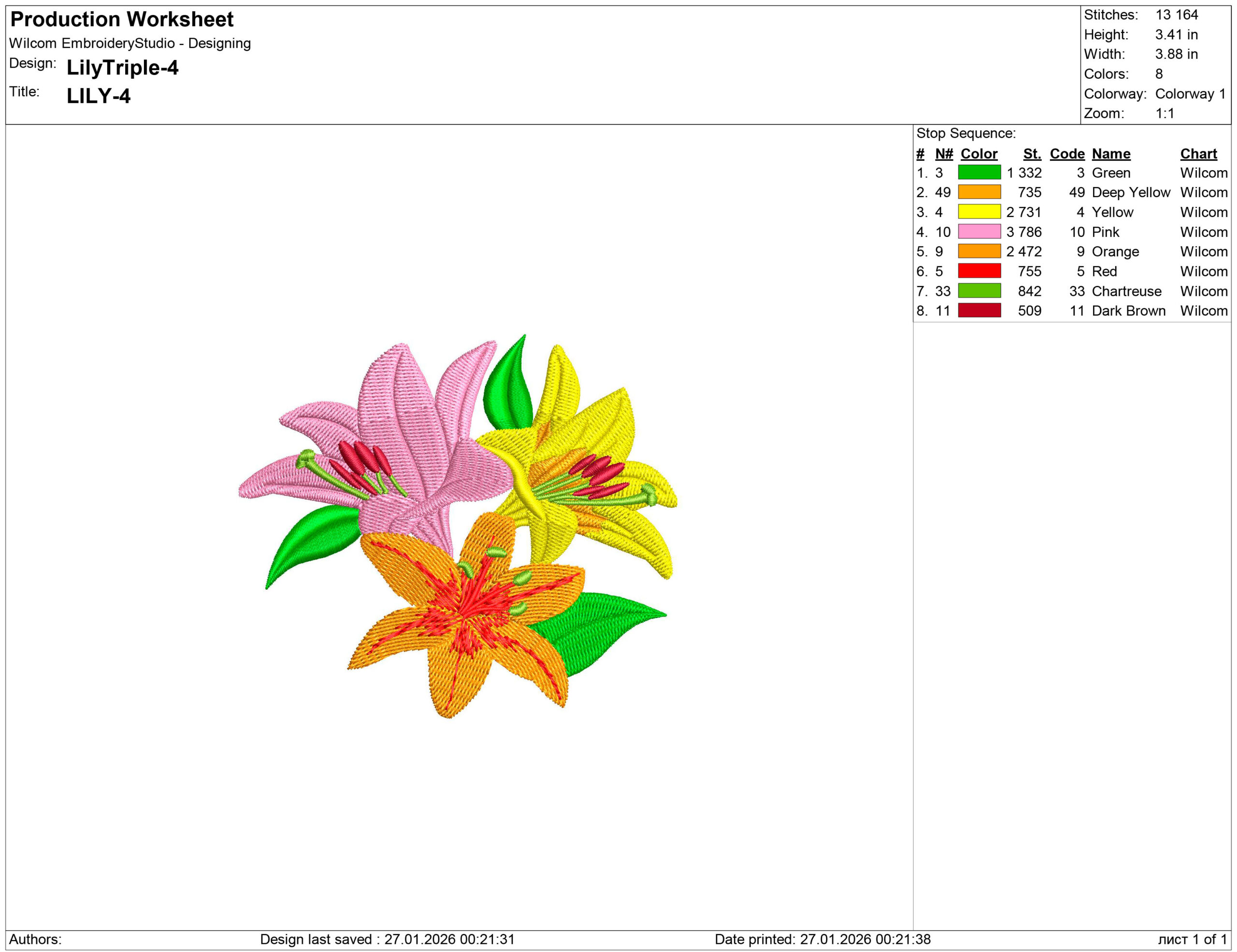Click the underlined Color column header
The image size is (1237, 952).
978,154
